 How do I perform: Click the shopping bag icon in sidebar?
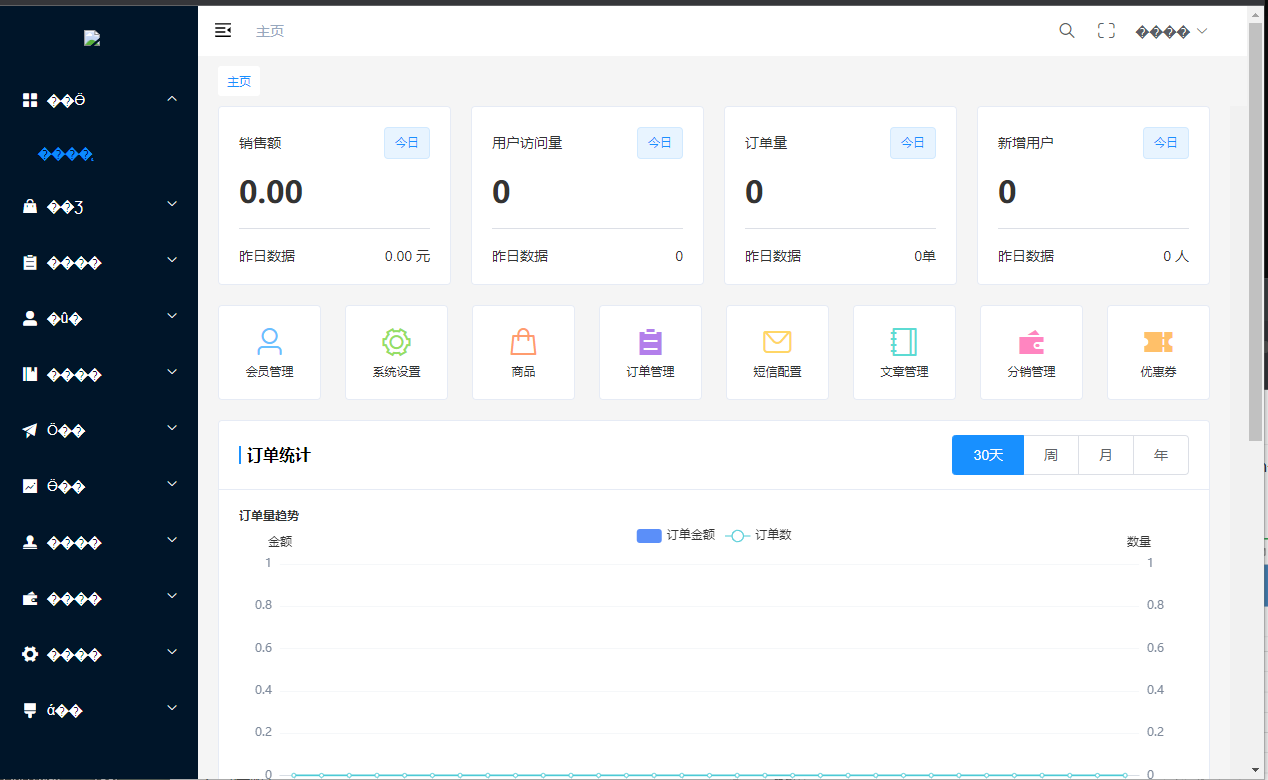[30, 207]
